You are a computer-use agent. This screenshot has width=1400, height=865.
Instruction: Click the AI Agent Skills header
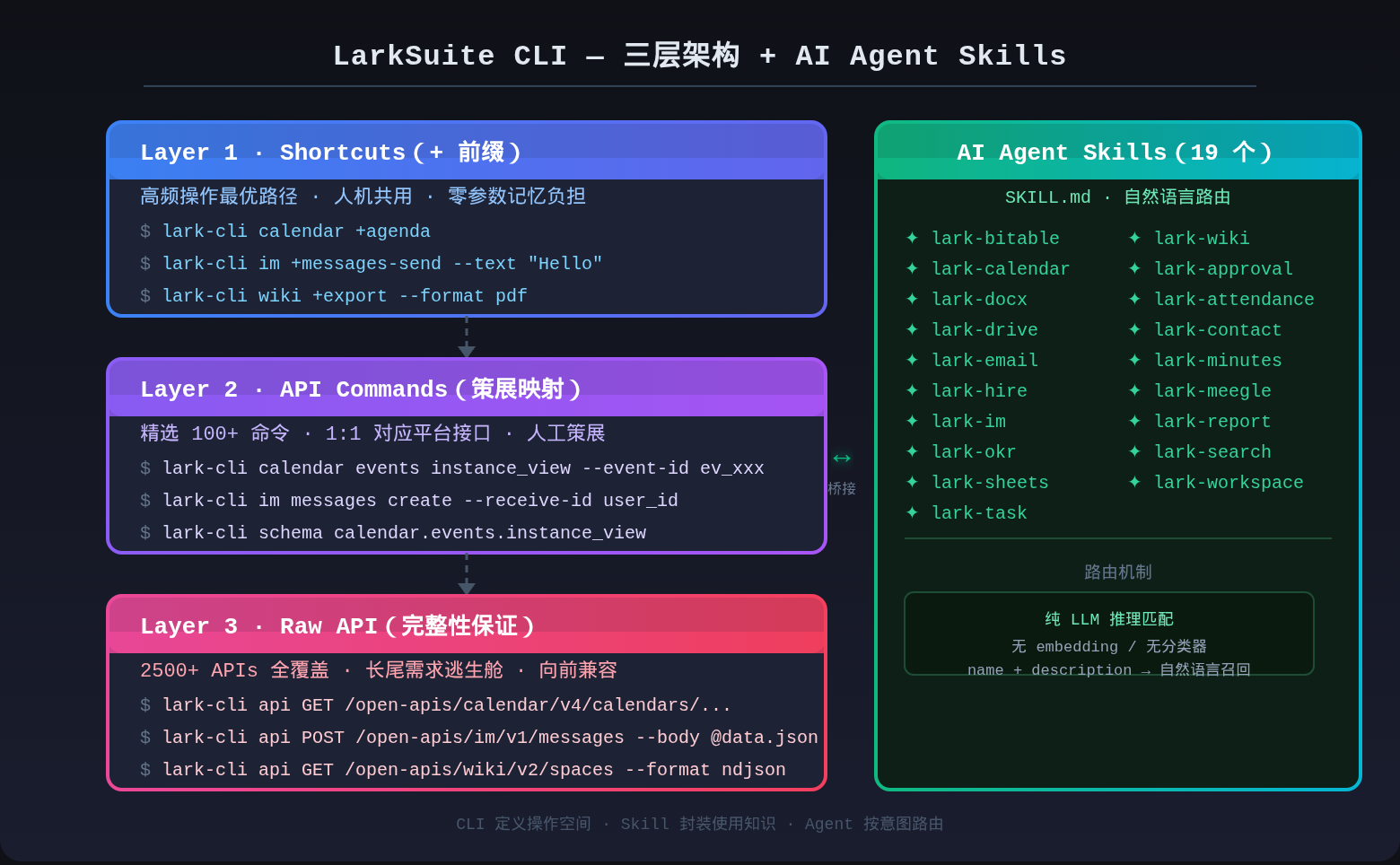coord(1118,151)
